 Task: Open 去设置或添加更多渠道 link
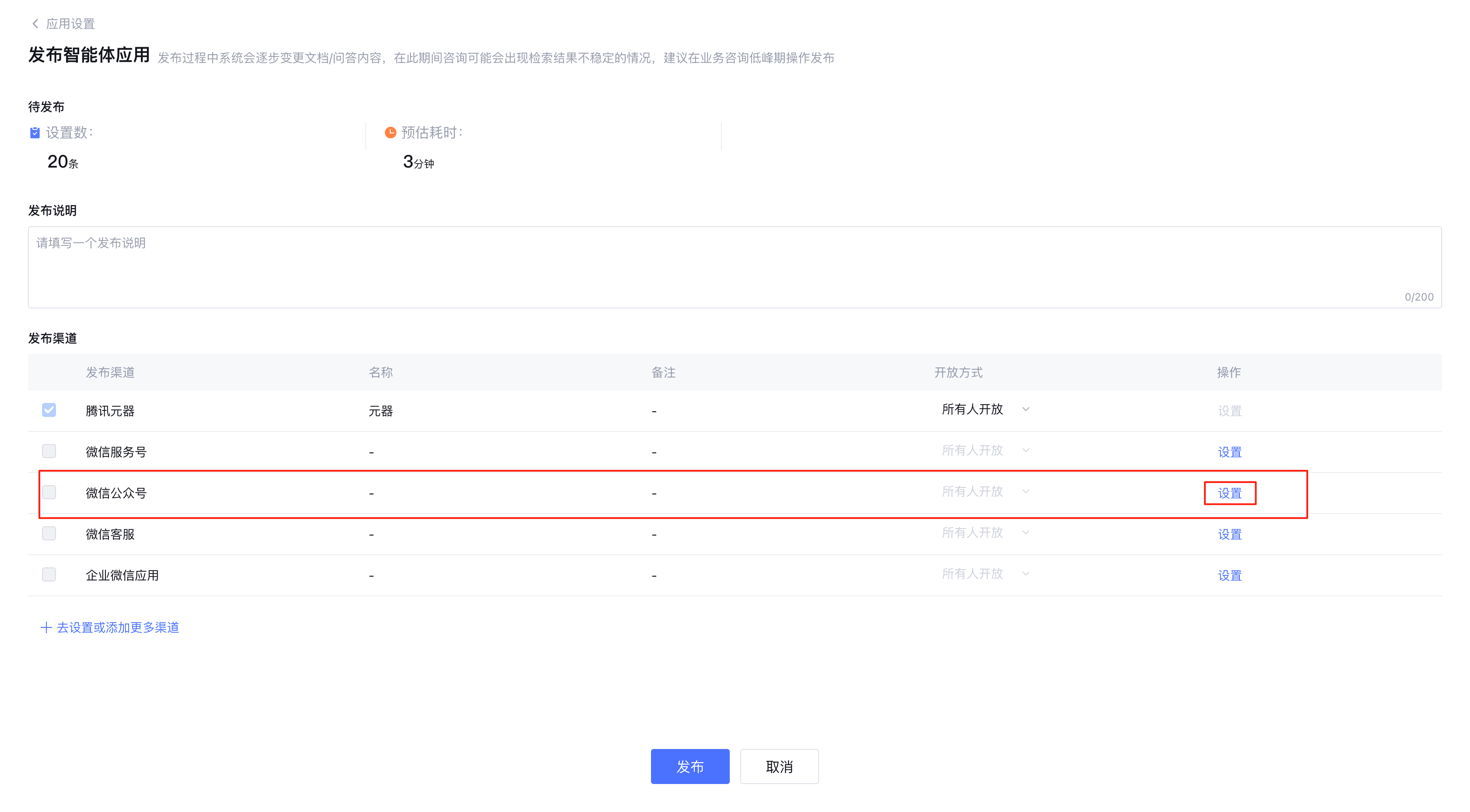tap(118, 627)
